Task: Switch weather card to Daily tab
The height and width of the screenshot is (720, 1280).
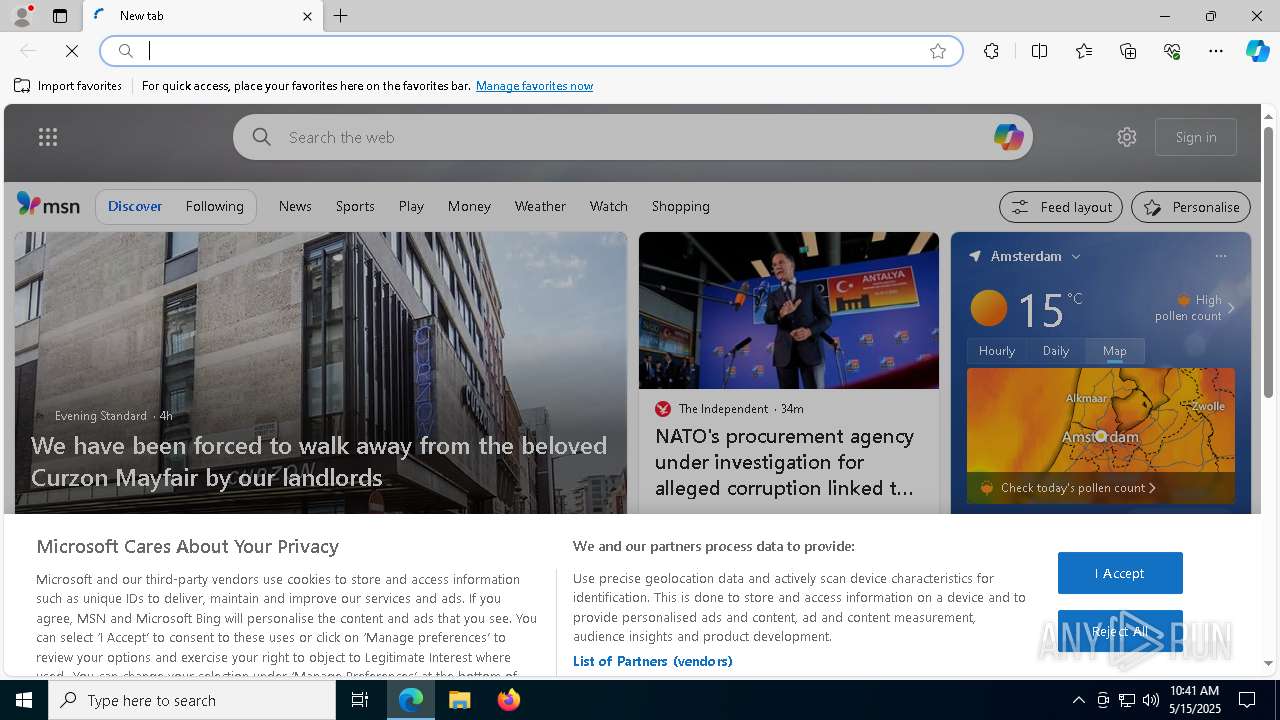Action: click(1056, 351)
